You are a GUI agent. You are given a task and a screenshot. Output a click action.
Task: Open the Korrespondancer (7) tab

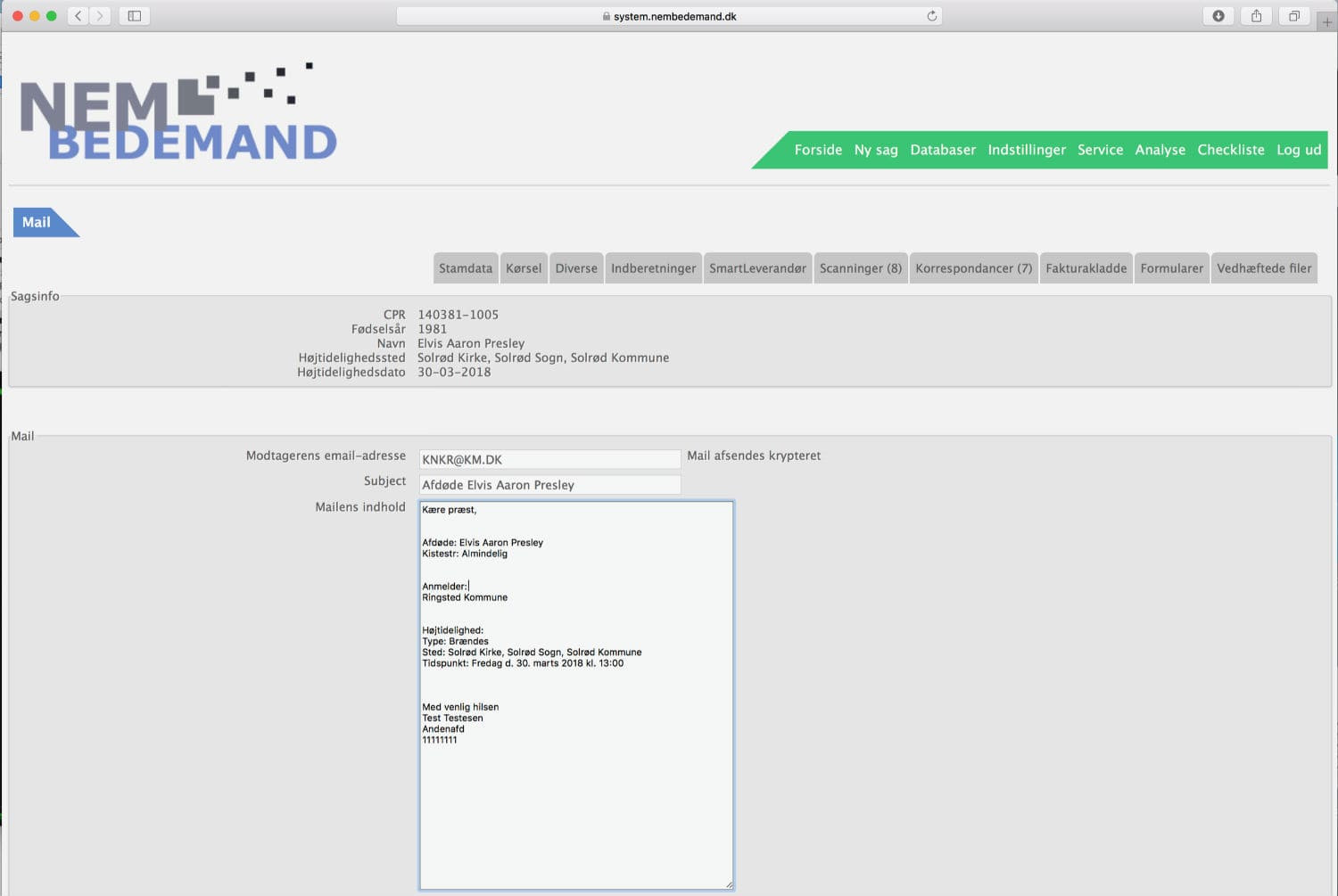(973, 268)
